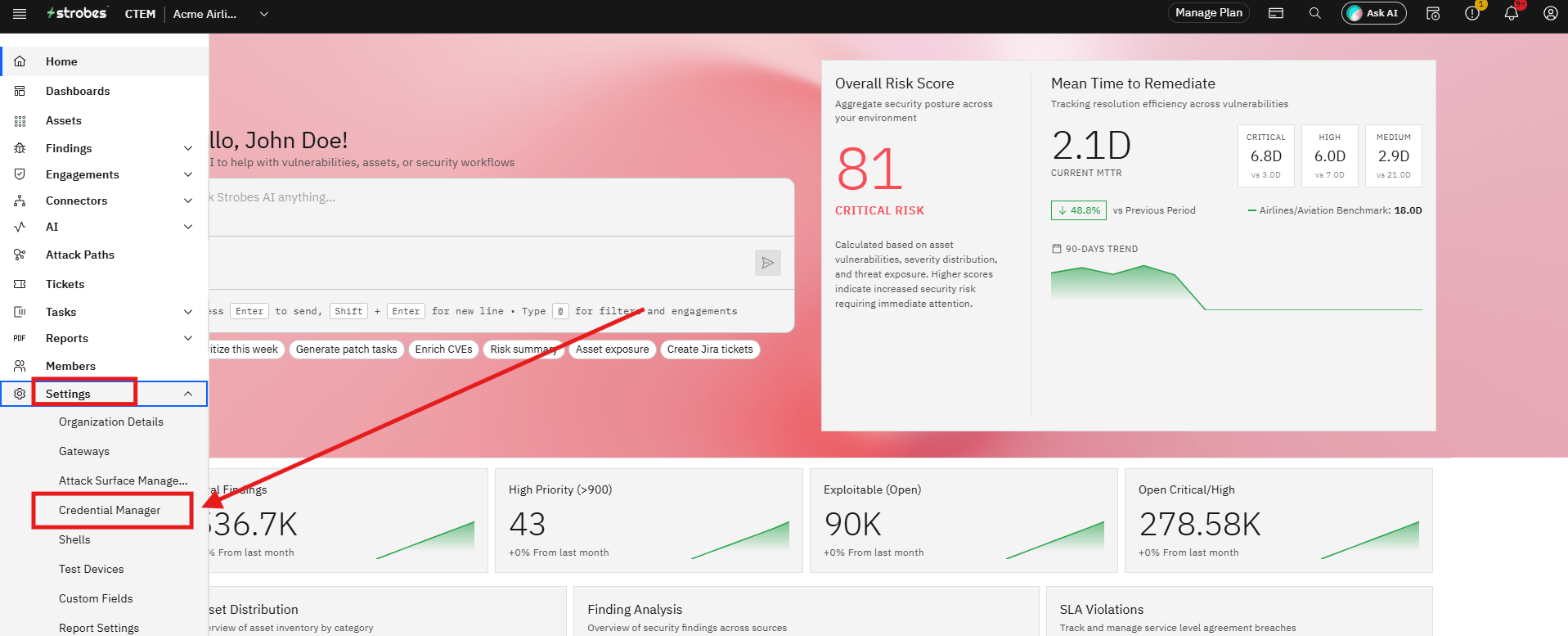Expand the Findings menu chevron
This screenshot has height=636, width=1568.
coord(188,148)
